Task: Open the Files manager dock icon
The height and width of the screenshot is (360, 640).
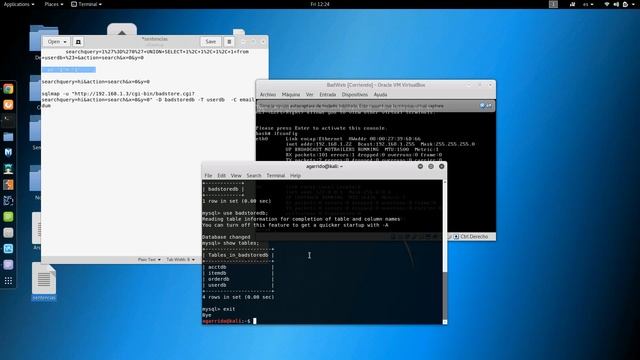Action: 8,137
